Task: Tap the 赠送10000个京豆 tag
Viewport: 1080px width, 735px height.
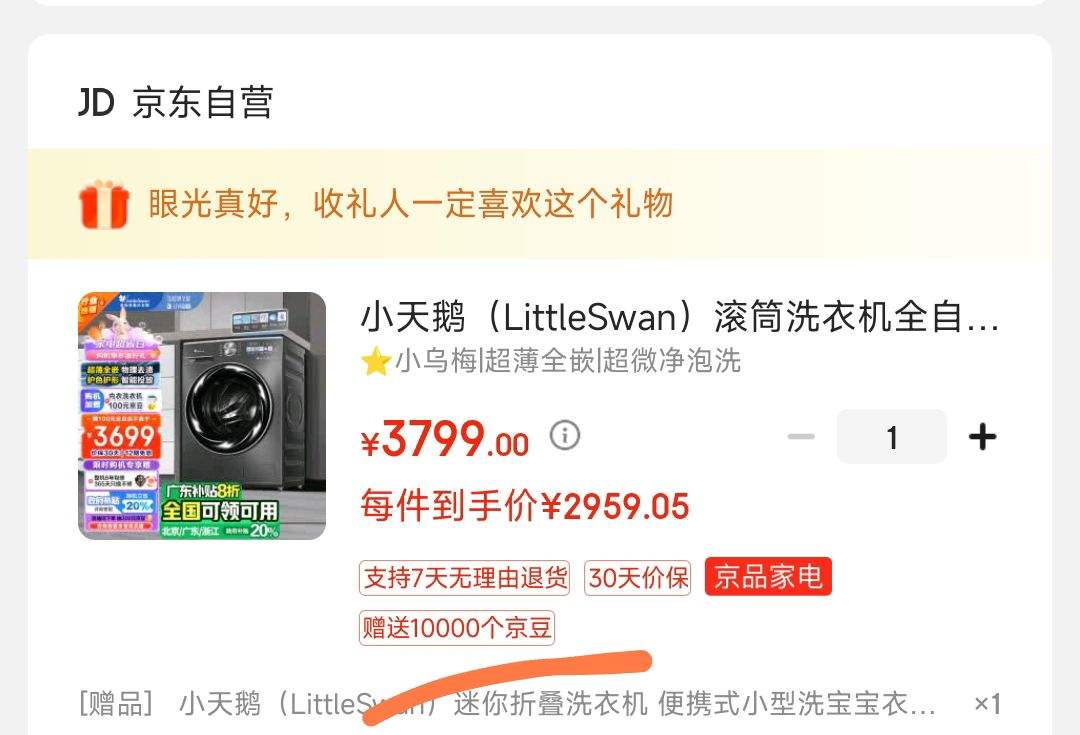Action: click(x=457, y=628)
